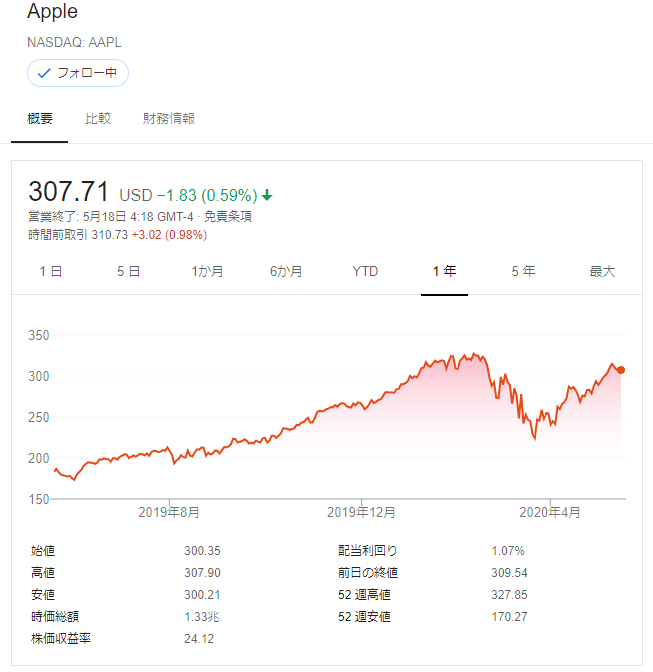653x672 pixels.
Task: Click the NASDAQ: AAPL ticker text
Action: (74, 42)
